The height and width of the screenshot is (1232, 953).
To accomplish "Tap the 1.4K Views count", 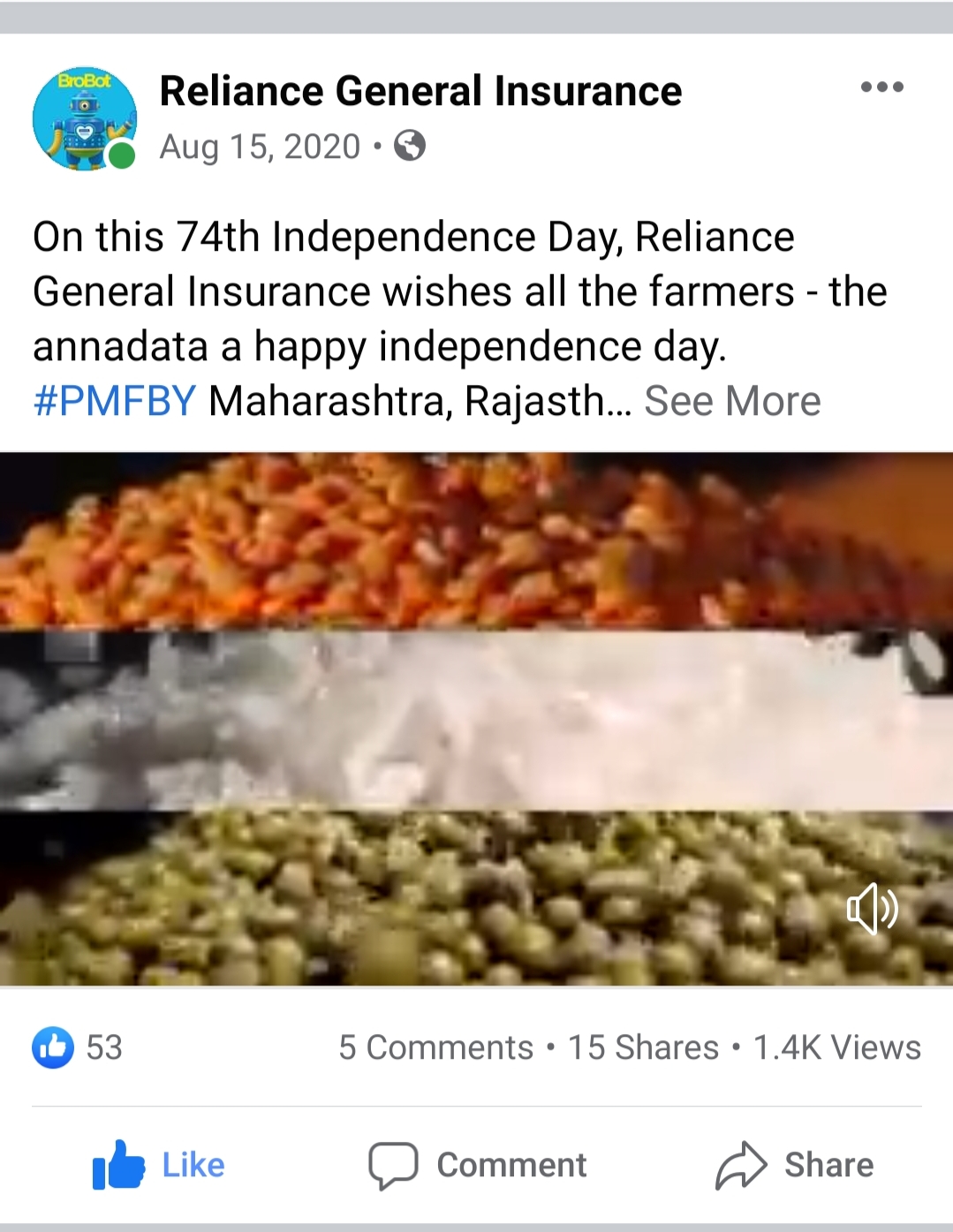I will click(x=836, y=1047).
